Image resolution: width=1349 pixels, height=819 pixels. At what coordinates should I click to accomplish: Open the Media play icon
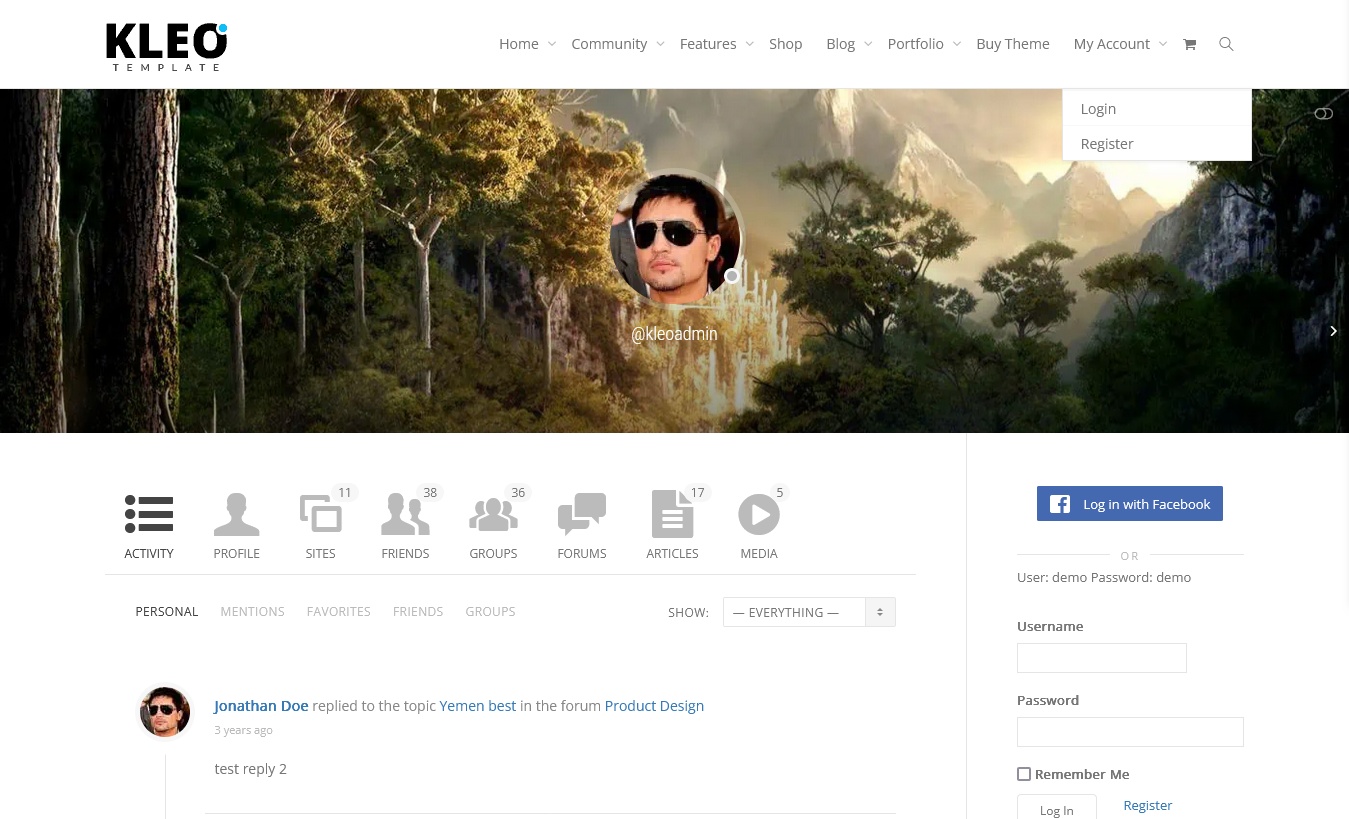(x=759, y=515)
